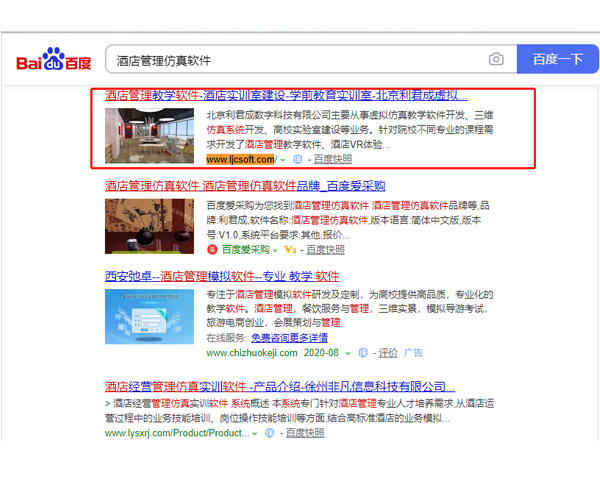
Task: Expand dropdown arrow next to www.ljcsoft.com
Action: (x=282, y=160)
